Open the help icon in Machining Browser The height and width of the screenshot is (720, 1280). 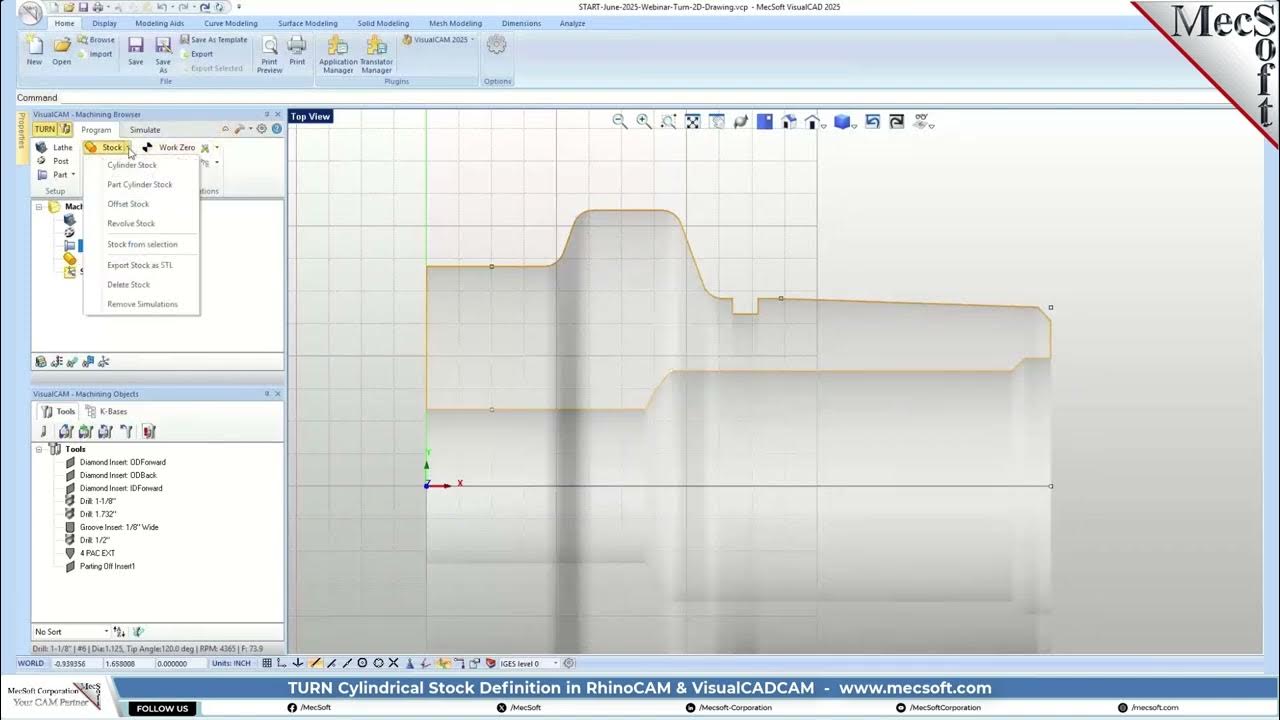275,129
